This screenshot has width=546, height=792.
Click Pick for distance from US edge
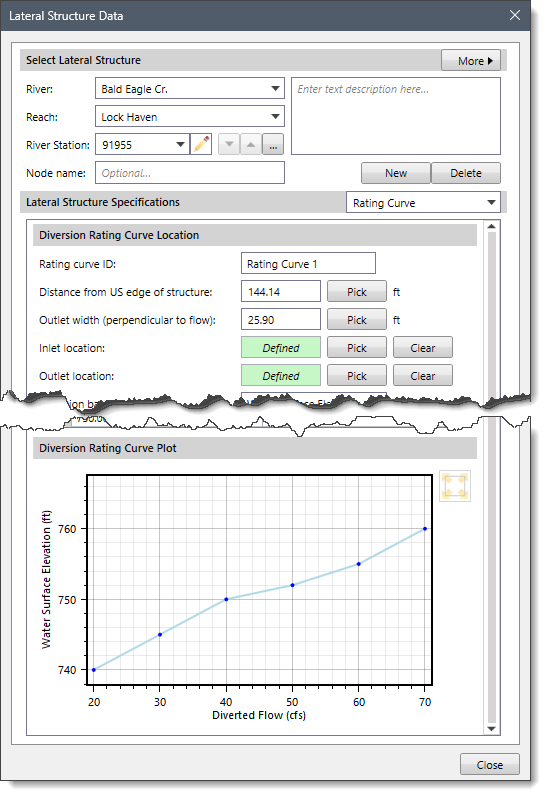point(357,292)
